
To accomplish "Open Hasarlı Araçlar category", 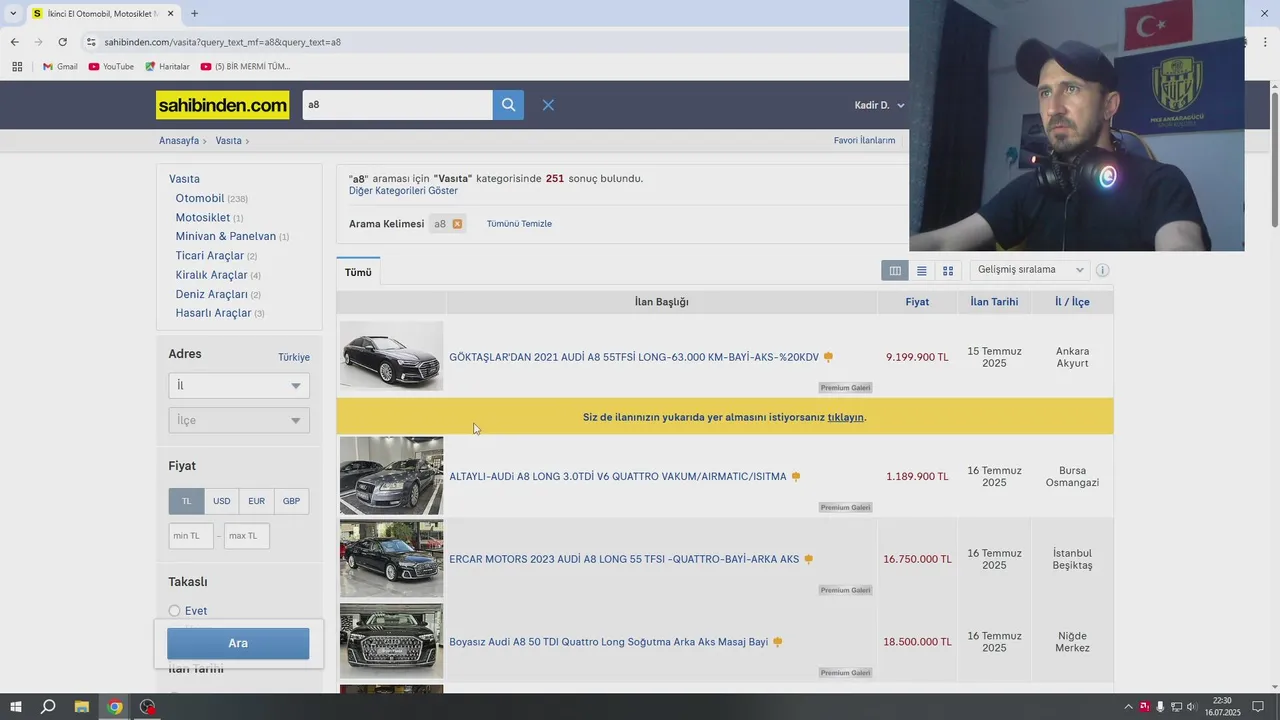I will click(x=214, y=313).
